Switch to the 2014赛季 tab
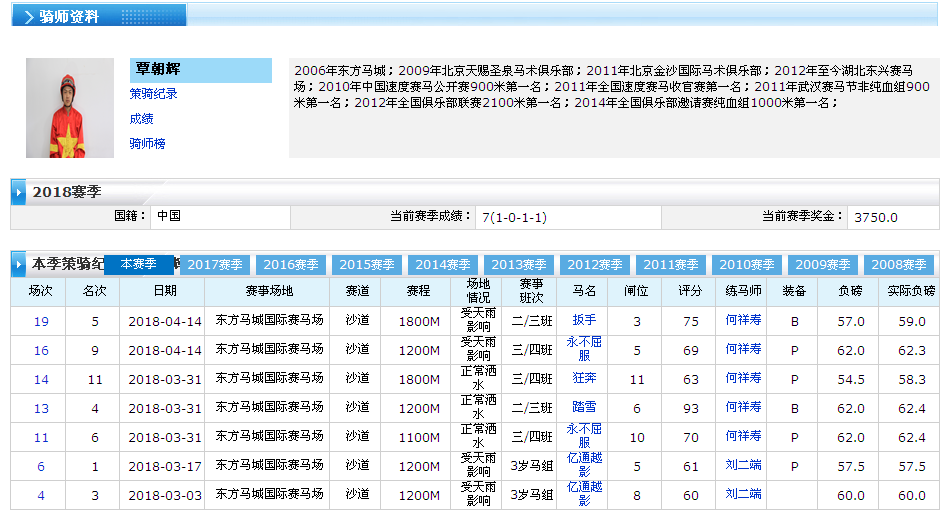 point(443,265)
